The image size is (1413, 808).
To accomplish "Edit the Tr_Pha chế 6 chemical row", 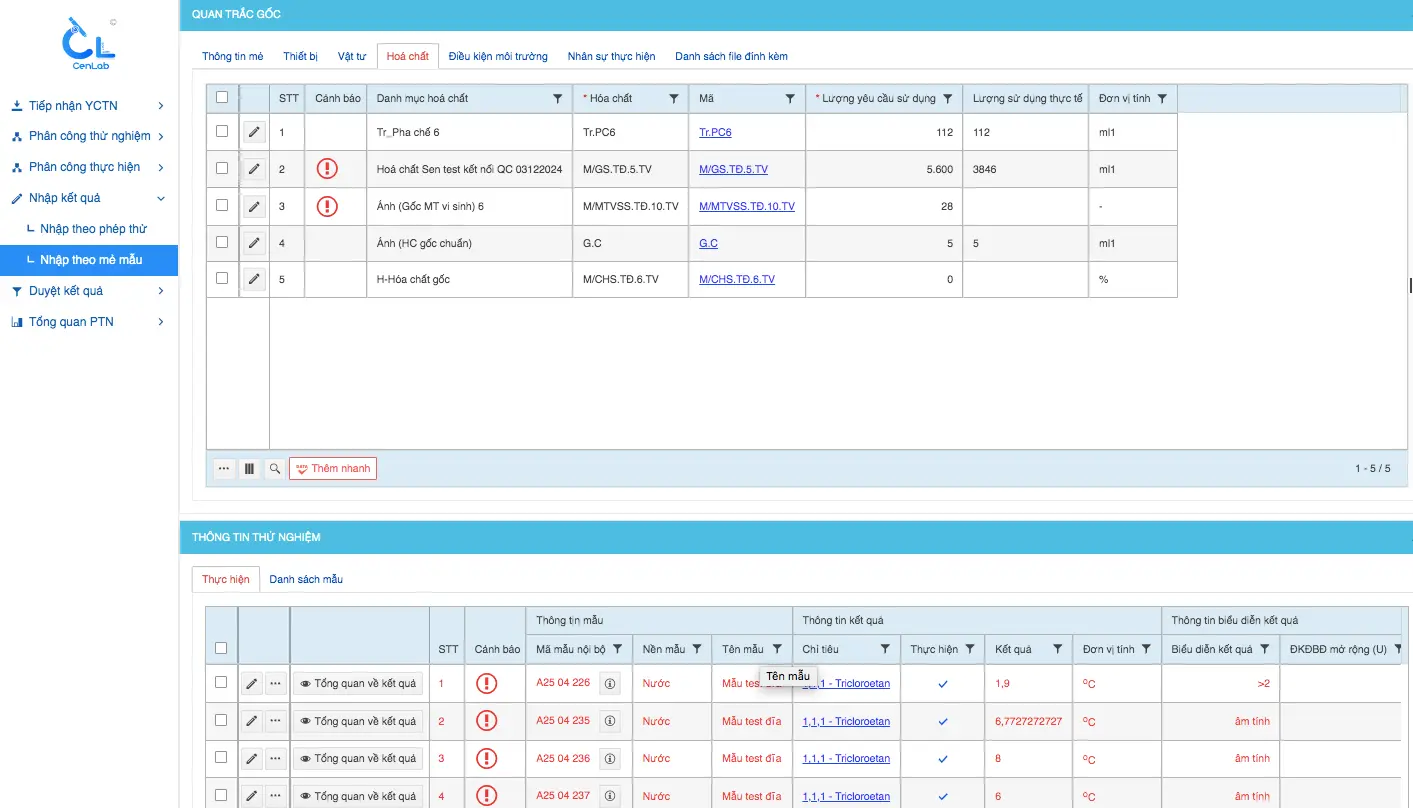I will pyautogui.click(x=254, y=132).
